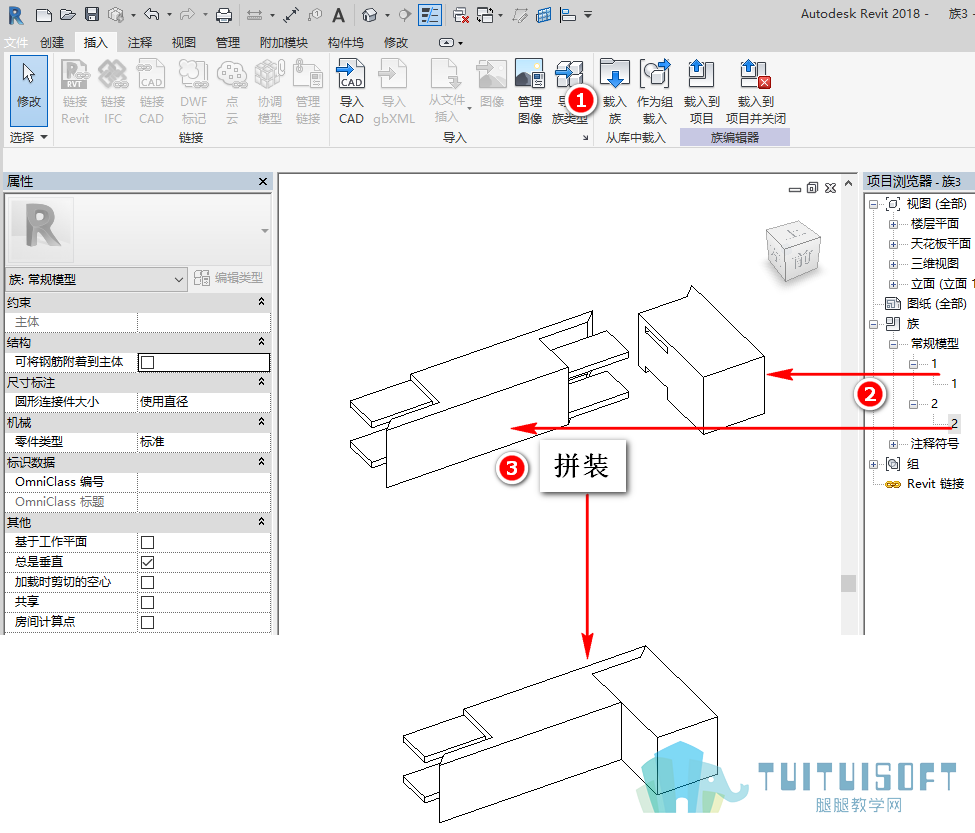
Task: Click the Print icon in quick access toolbar
Action: (224, 15)
